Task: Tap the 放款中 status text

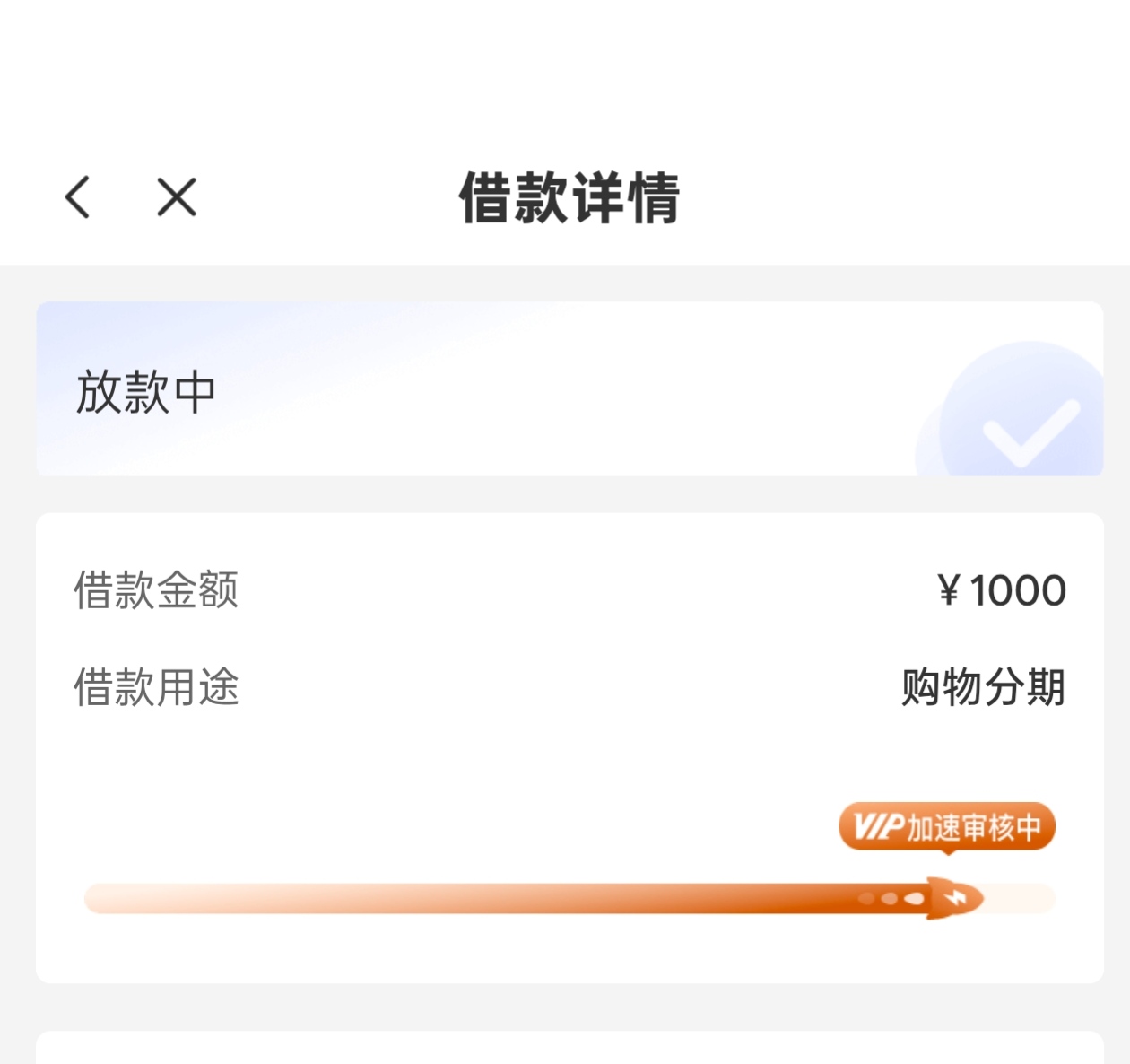Action: [146, 392]
